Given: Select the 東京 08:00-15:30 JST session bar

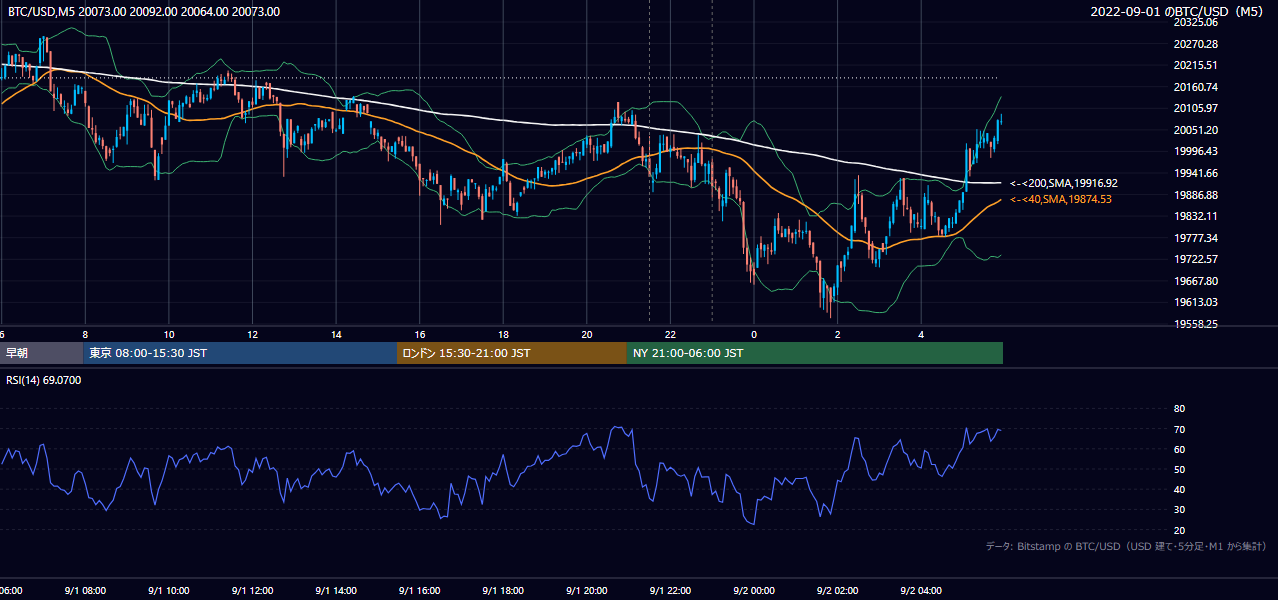Looking at the screenshot, I should click(x=240, y=353).
